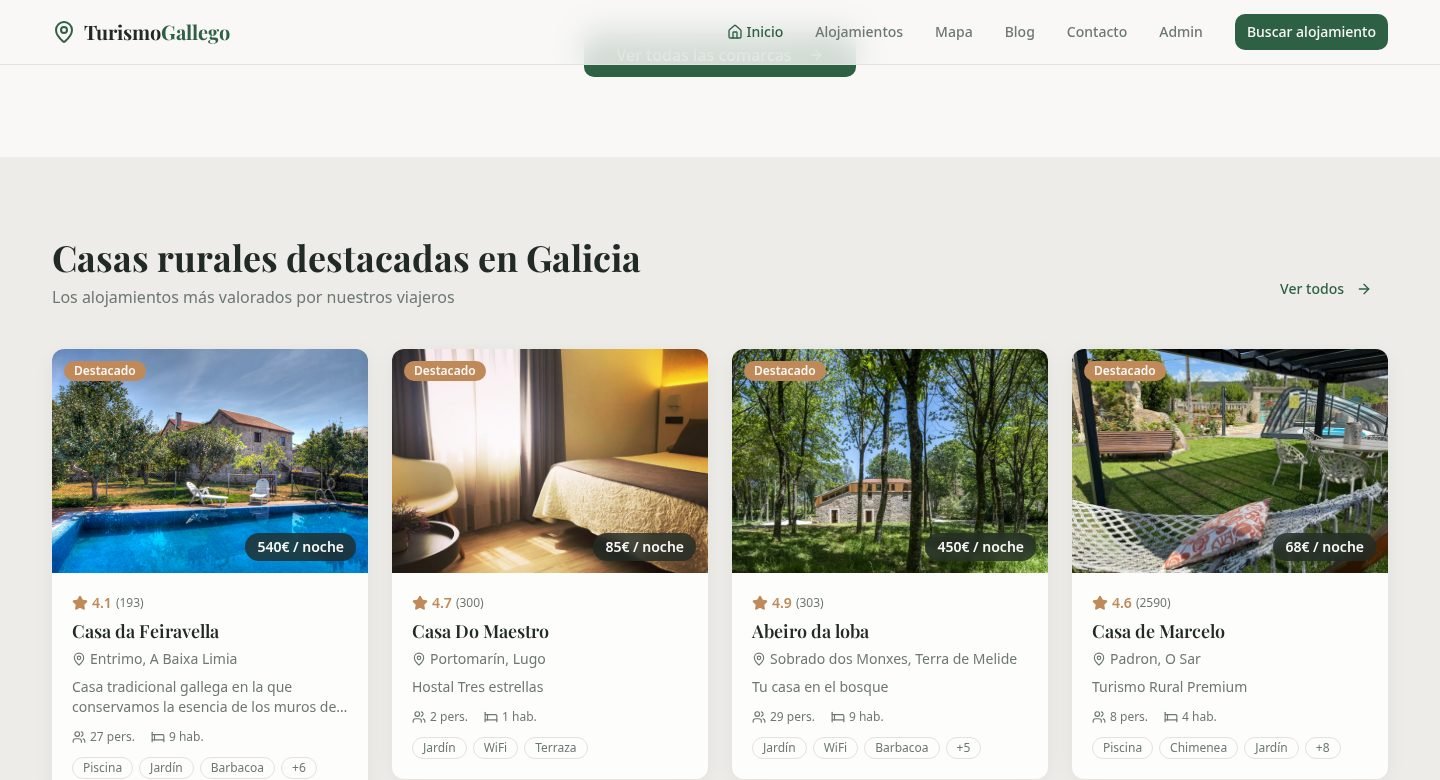Click the bed icon on Casa da Feiravella card

[x=158, y=737]
